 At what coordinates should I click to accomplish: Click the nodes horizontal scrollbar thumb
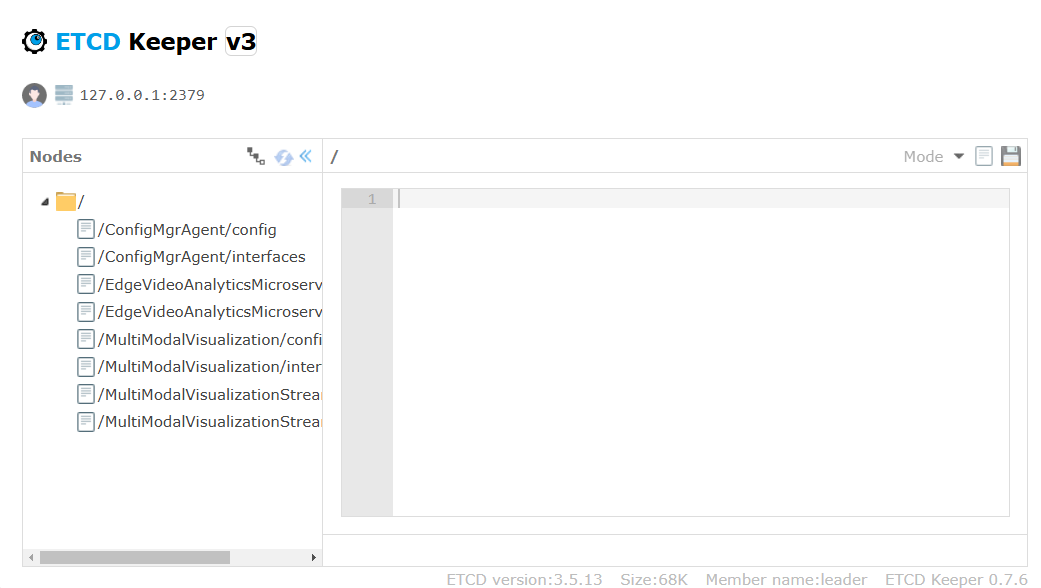tap(135, 557)
